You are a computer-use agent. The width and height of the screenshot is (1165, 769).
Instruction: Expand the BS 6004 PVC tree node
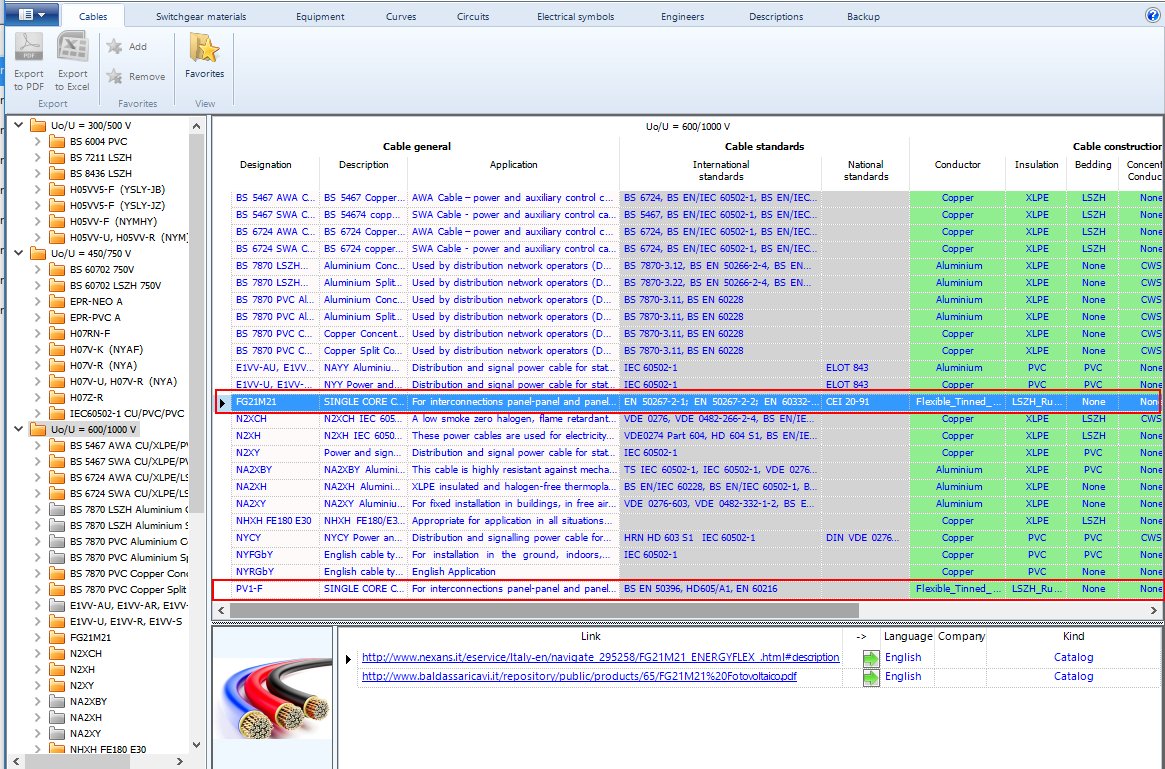click(x=37, y=142)
